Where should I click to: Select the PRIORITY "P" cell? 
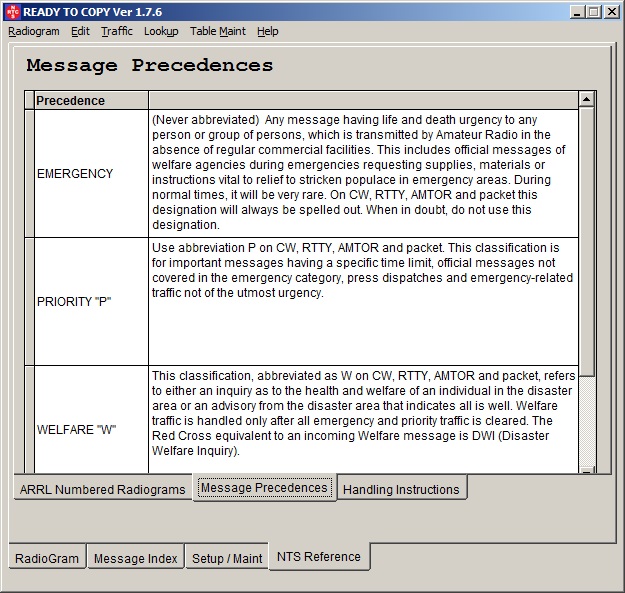click(91, 301)
